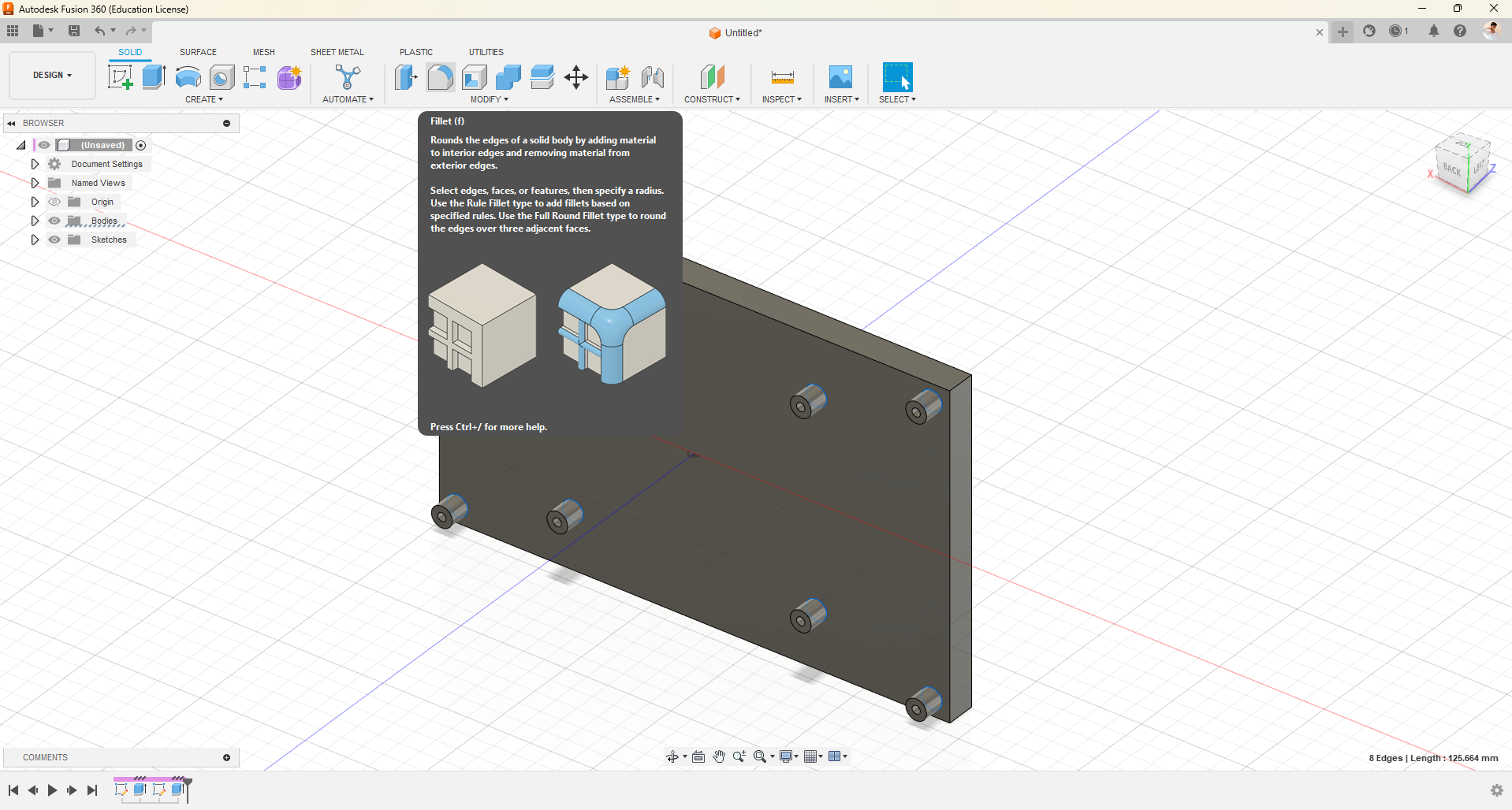Screen dimensions: 1512x810
Task: Toggle visibility of the Sketches folder
Action: (x=54, y=240)
